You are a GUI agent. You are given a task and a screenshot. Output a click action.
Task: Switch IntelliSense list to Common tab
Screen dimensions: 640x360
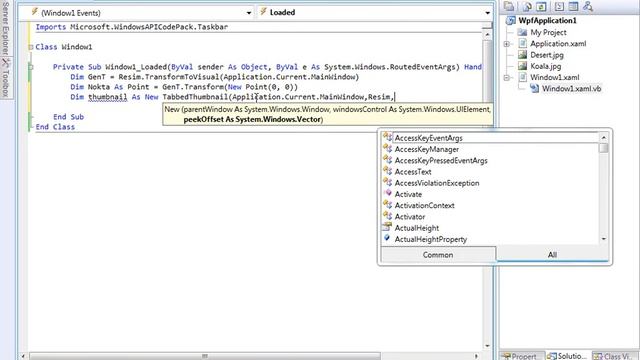click(438, 255)
